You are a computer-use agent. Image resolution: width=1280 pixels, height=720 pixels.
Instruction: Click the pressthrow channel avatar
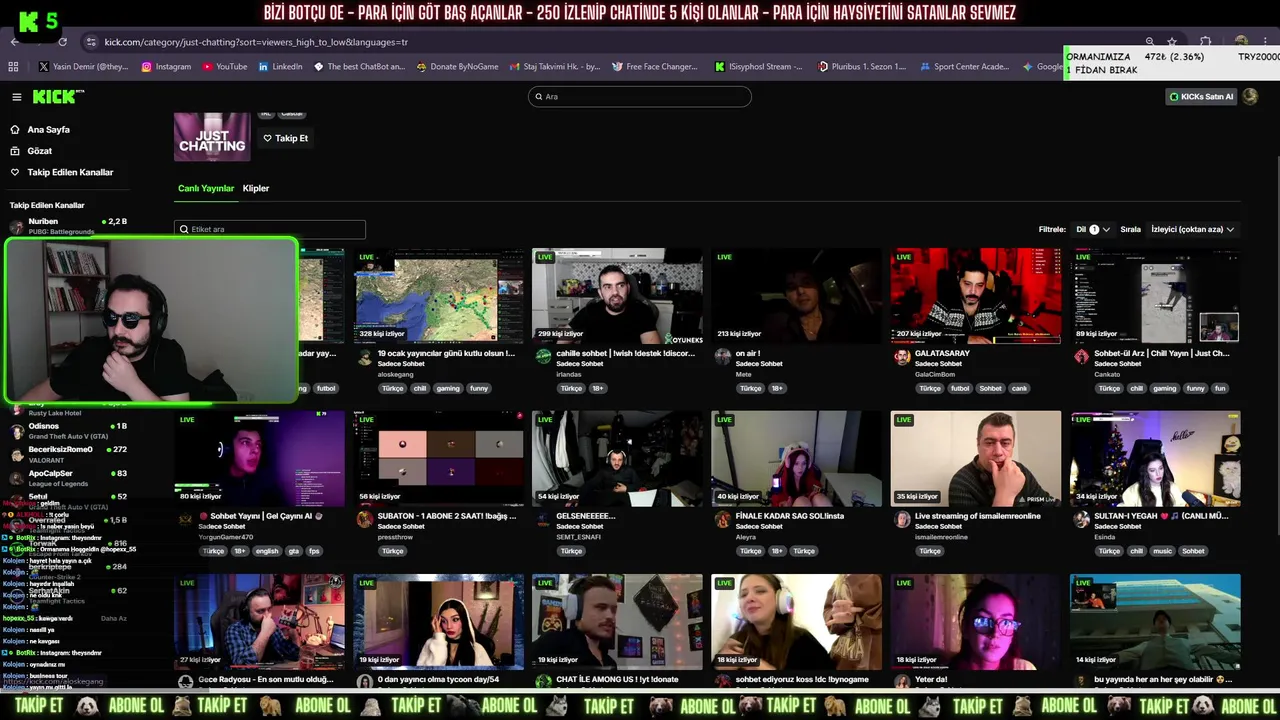[x=365, y=520]
